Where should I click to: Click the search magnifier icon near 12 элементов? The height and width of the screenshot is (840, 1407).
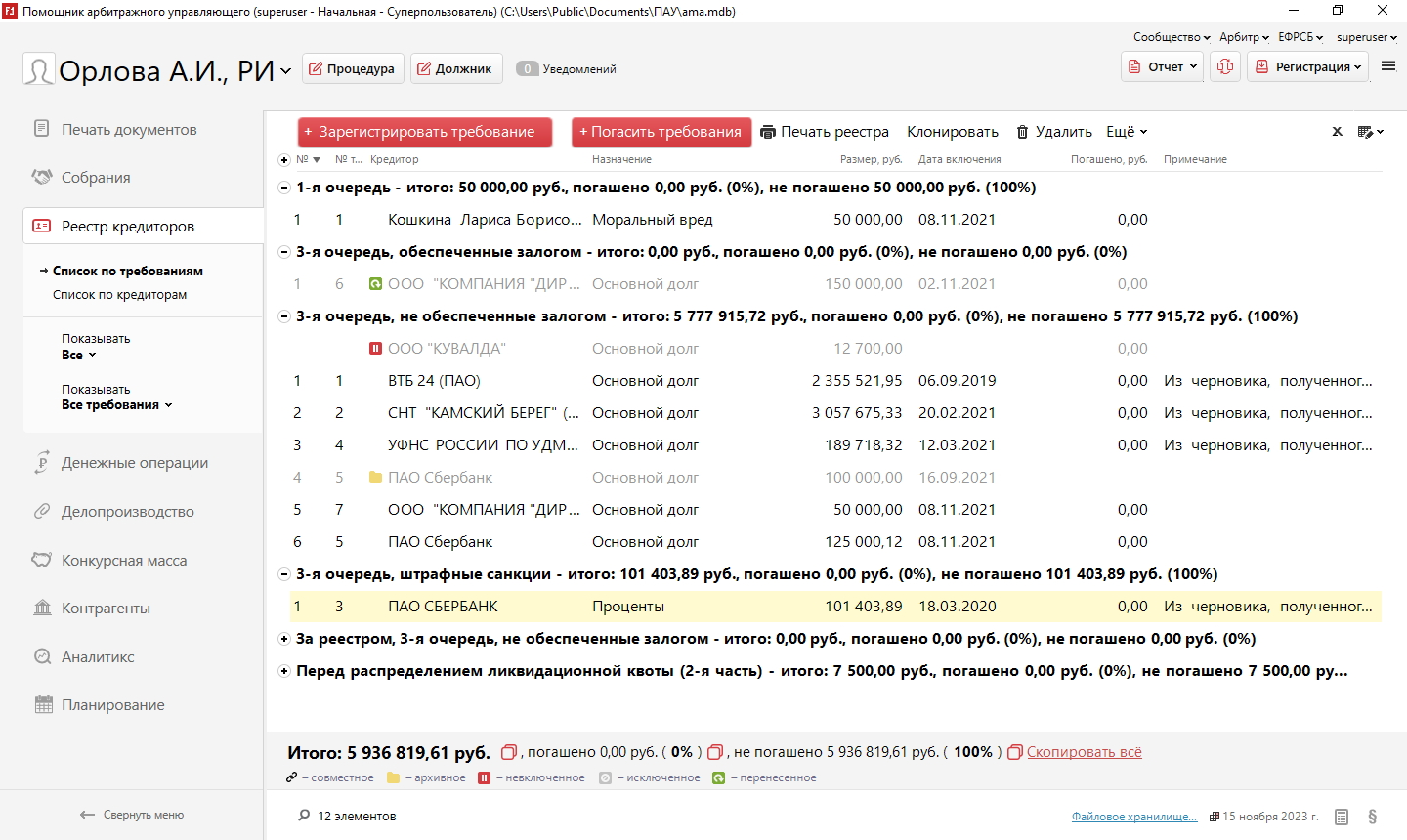click(x=304, y=815)
